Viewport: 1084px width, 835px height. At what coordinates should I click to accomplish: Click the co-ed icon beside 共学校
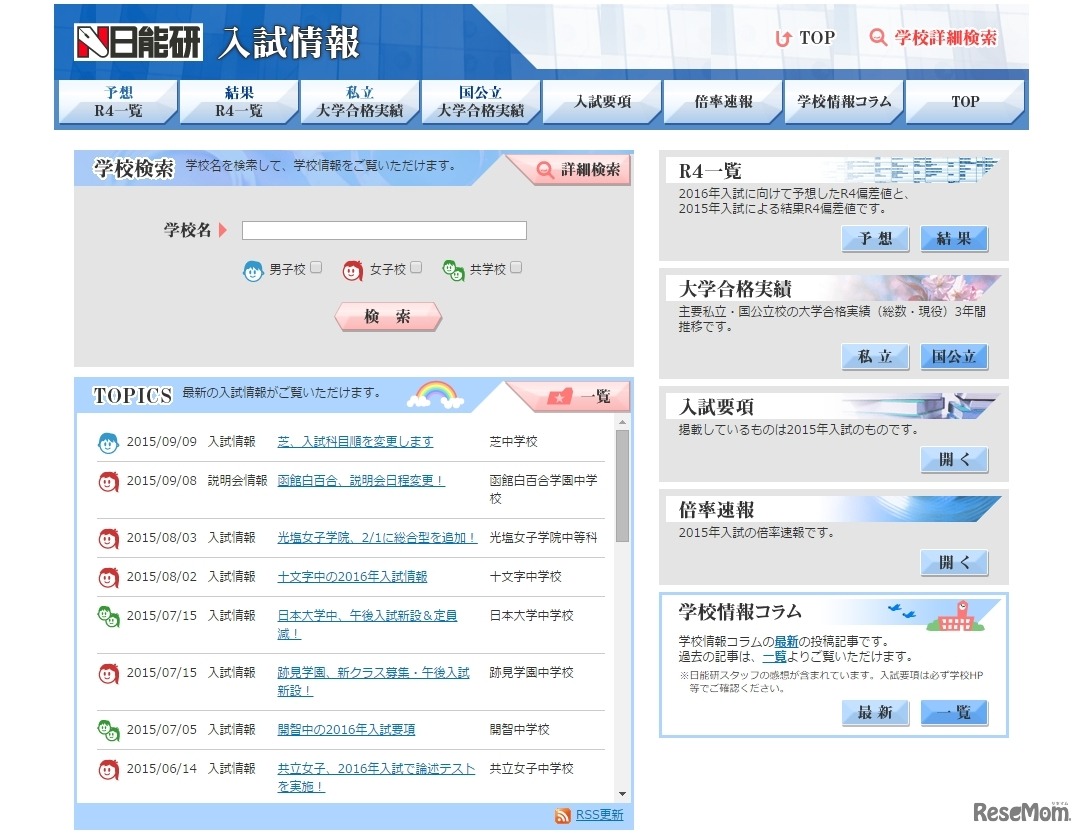(x=453, y=269)
